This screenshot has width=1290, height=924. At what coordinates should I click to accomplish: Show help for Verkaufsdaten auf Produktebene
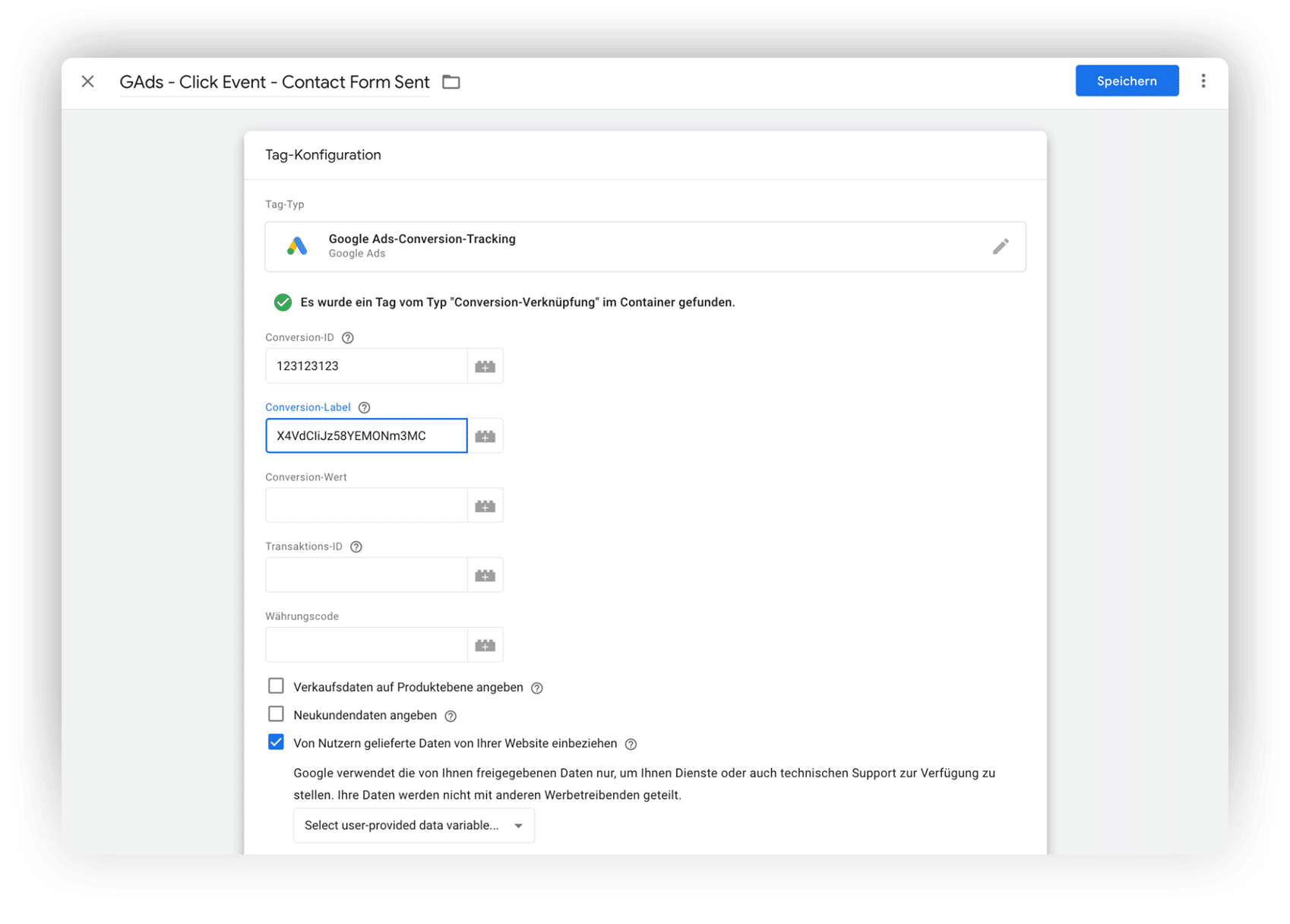[537, 688]
